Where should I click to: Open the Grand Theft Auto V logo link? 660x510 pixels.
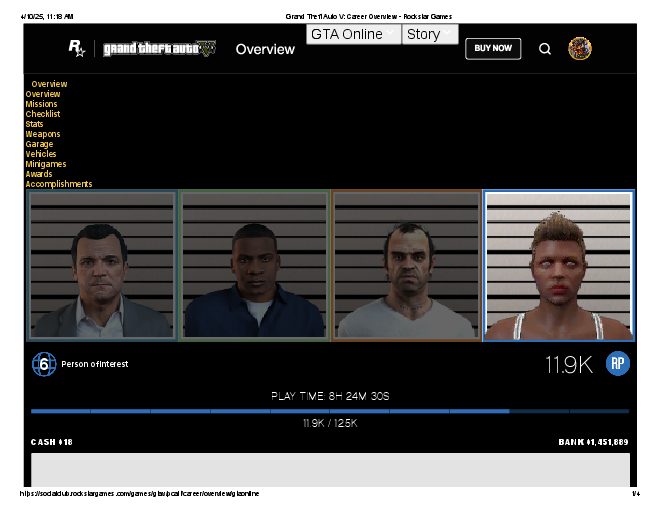coord(160,48)
